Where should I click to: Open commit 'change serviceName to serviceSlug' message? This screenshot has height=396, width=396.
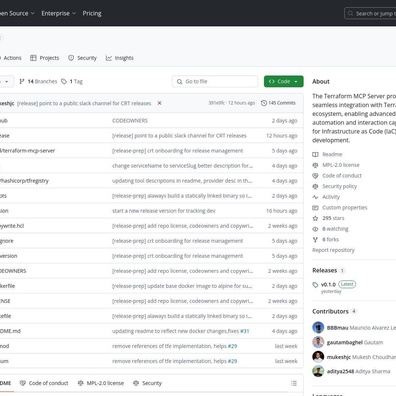[182, 166]
